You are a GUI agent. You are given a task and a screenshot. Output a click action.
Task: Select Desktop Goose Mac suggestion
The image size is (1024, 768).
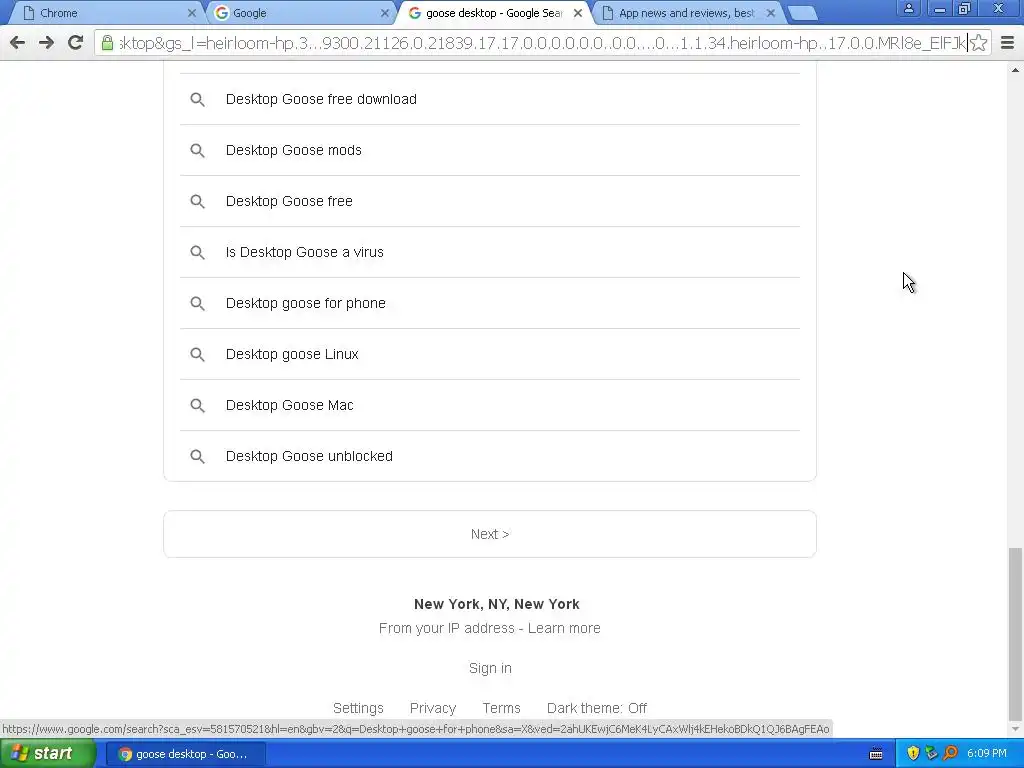490,405
